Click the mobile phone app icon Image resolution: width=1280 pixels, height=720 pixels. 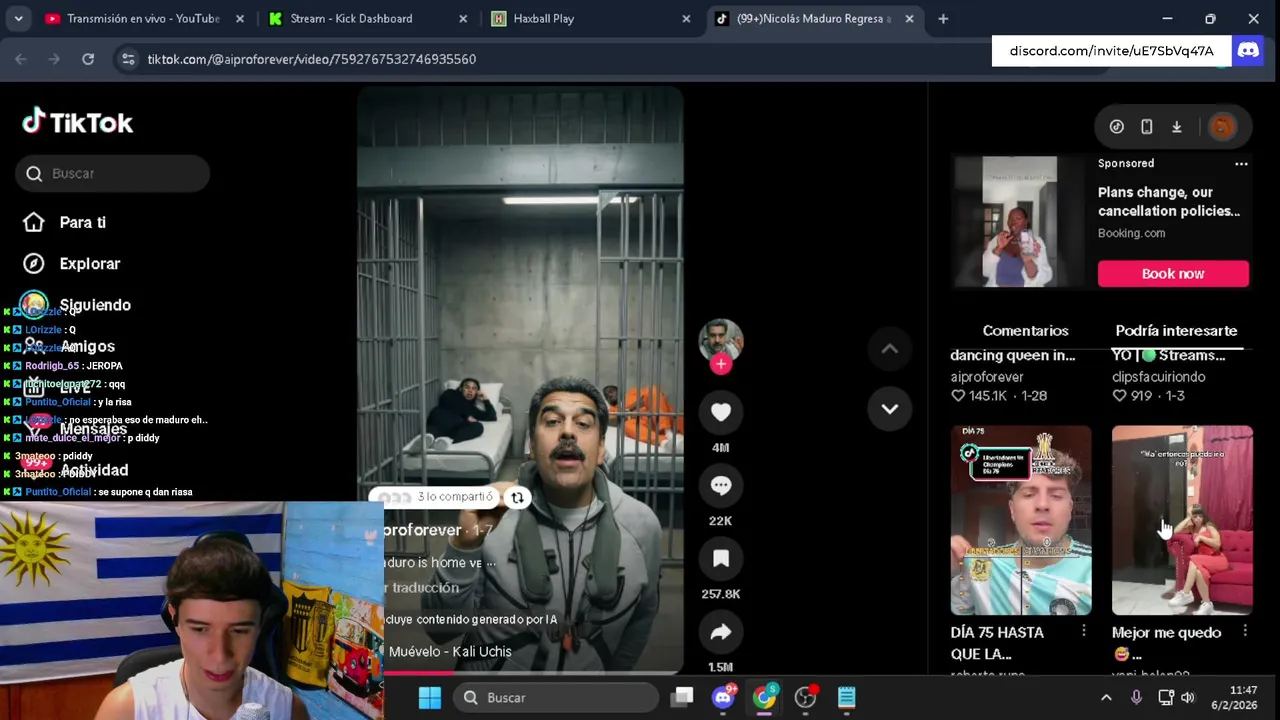point(1147,127)
